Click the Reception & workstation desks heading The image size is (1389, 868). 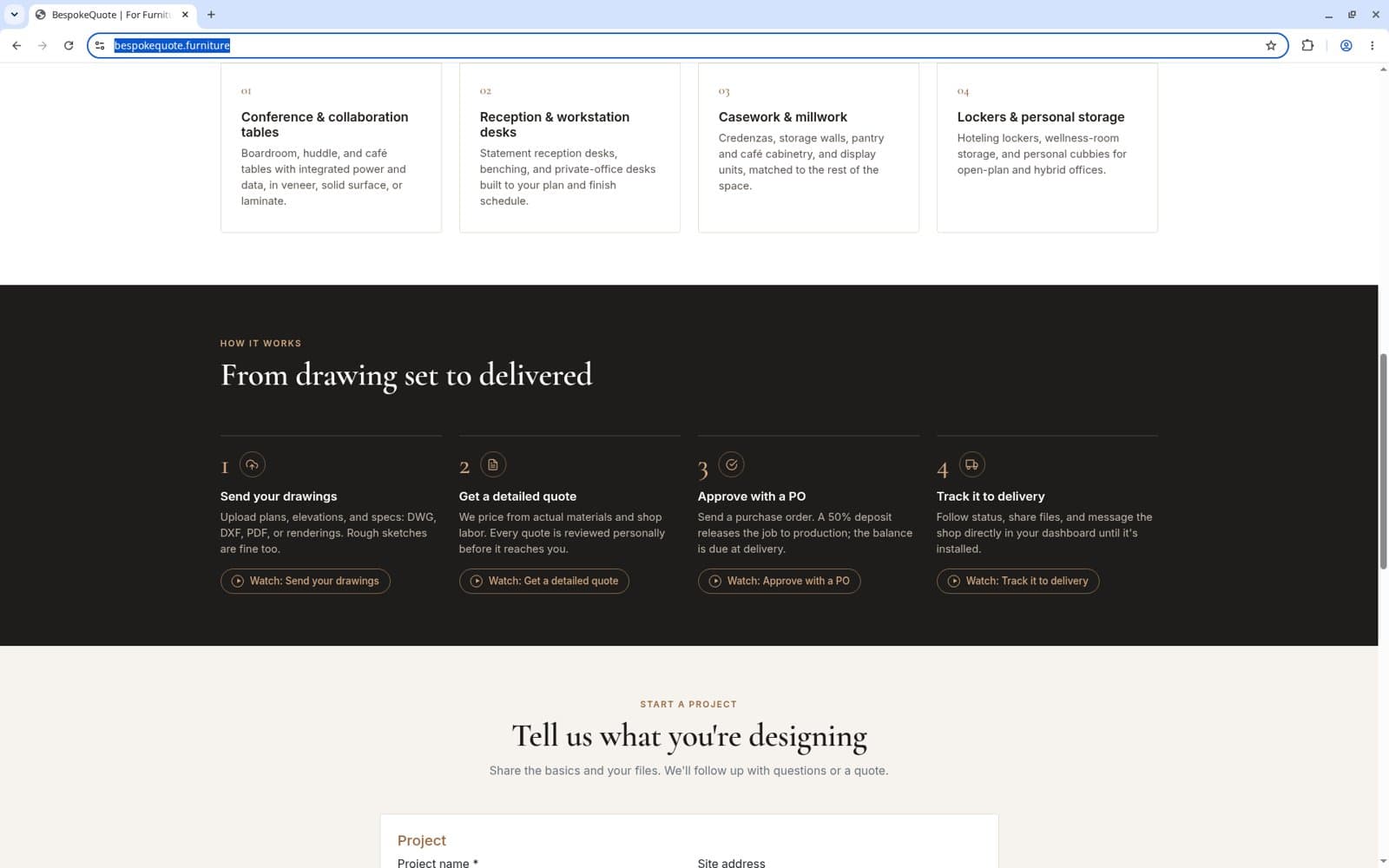(x=555, y=124)
